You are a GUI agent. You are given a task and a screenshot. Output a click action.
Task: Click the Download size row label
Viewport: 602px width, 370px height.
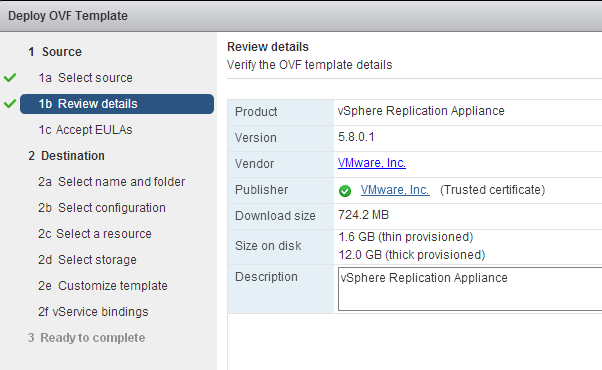(x=275, y=216)
